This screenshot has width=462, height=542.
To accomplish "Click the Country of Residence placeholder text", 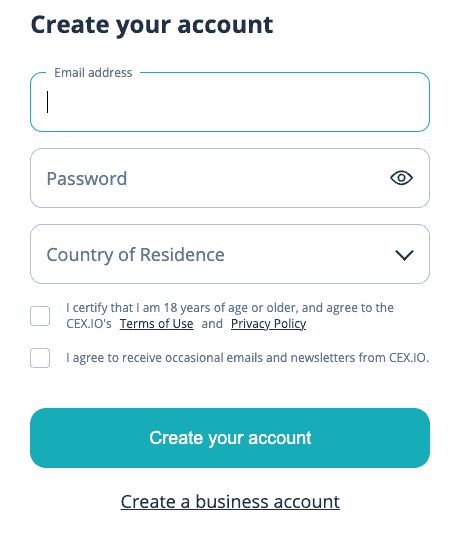I will click(x=135, y=255).
